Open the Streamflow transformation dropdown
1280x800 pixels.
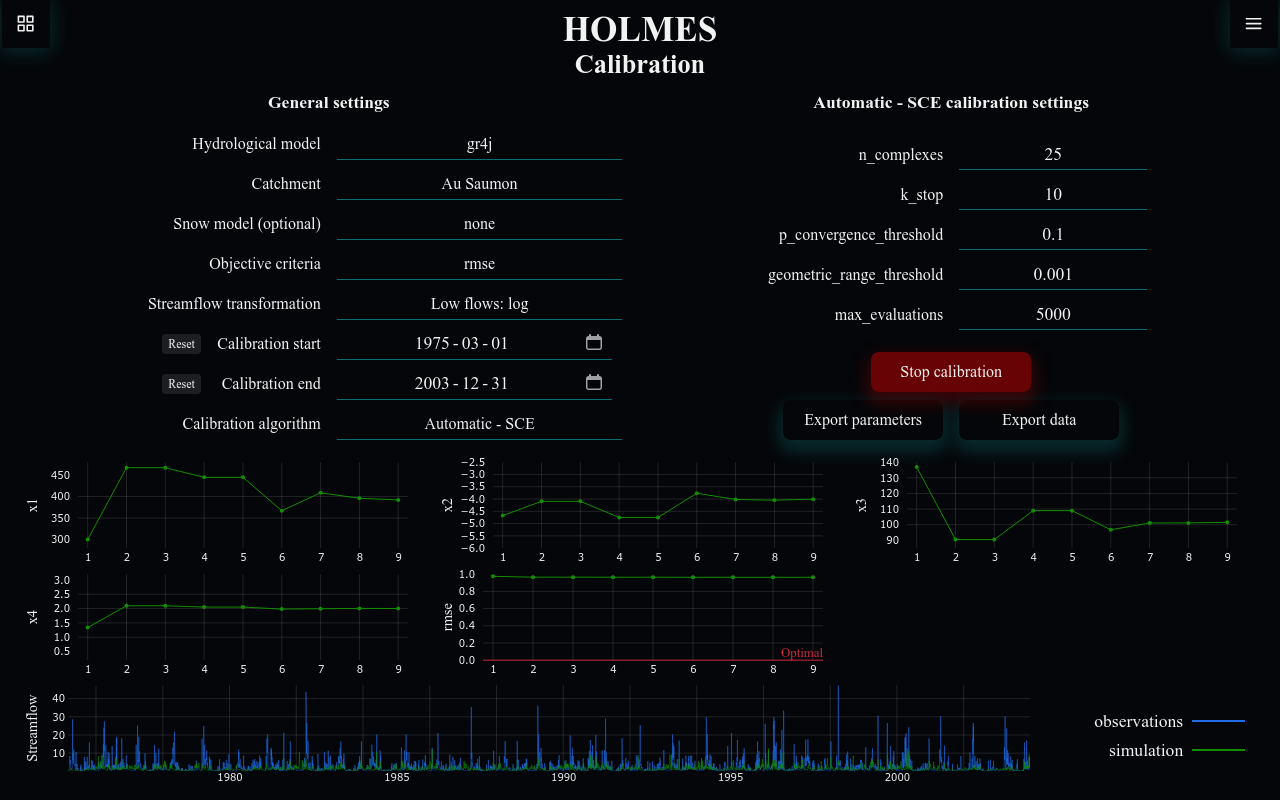[479, 303]
